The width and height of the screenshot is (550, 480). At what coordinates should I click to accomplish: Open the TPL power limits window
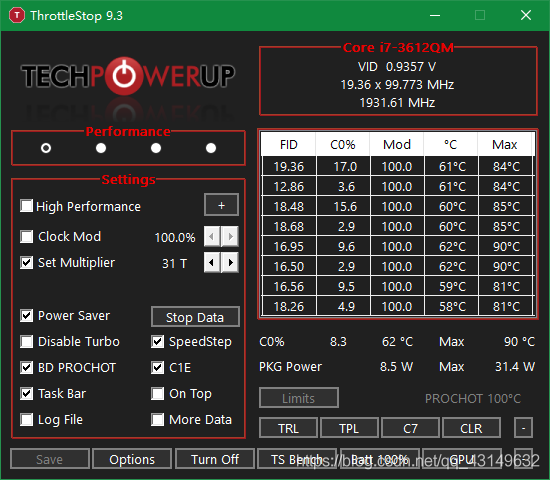pyautogui.click(x=349, y=428)
